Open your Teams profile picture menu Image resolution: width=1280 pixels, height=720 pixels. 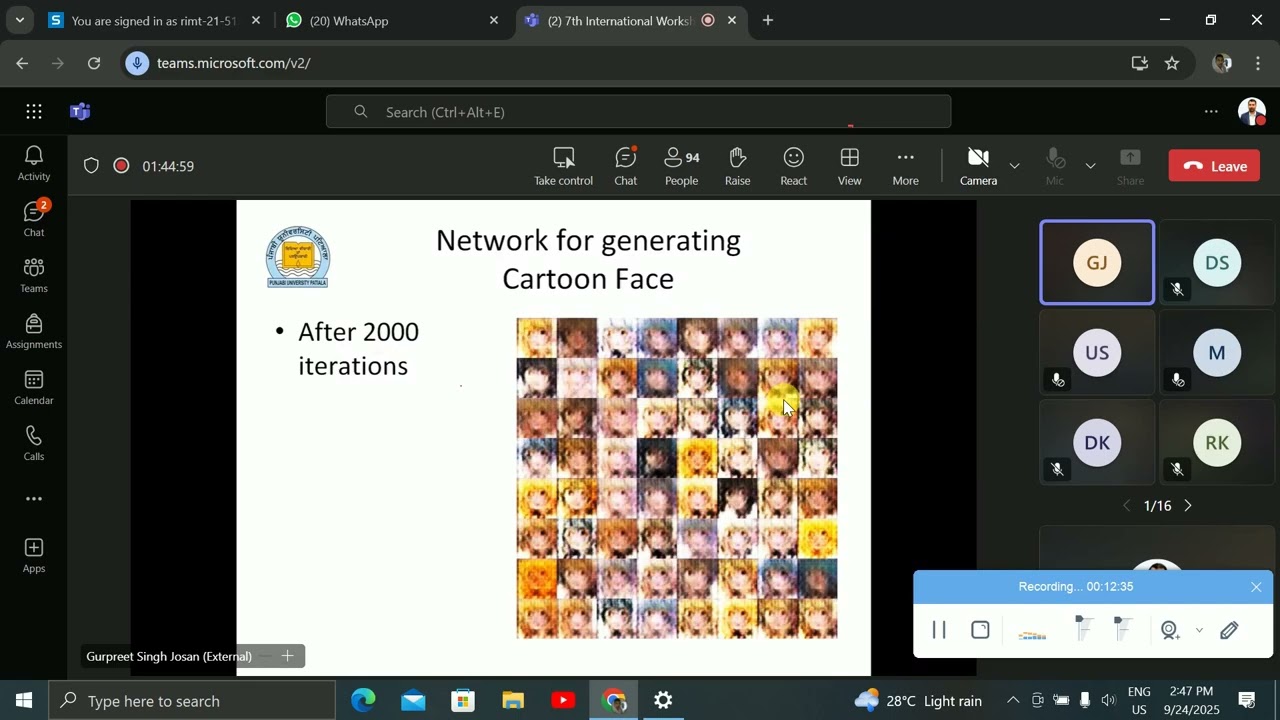pos(1252,112)
